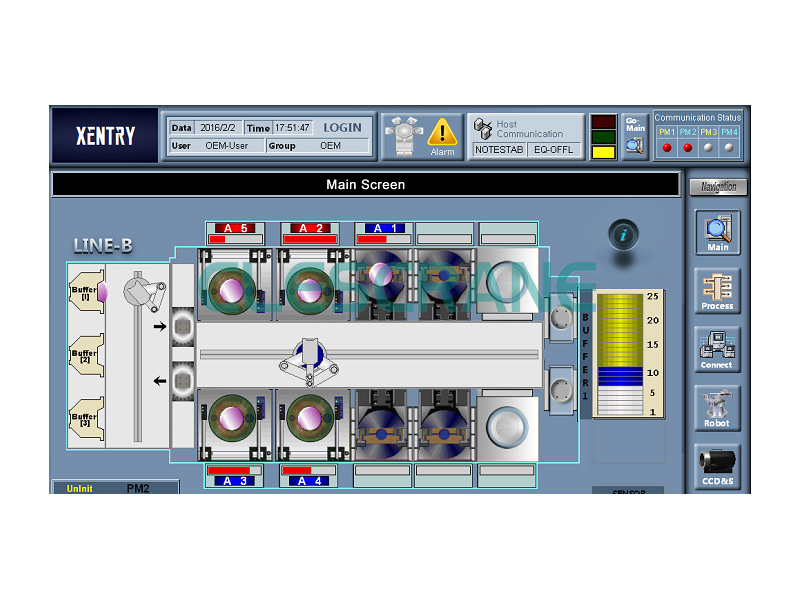This screenshot has width=800, height=600.
Task: Click the yellow signal tower light
Action: point(603,152)
